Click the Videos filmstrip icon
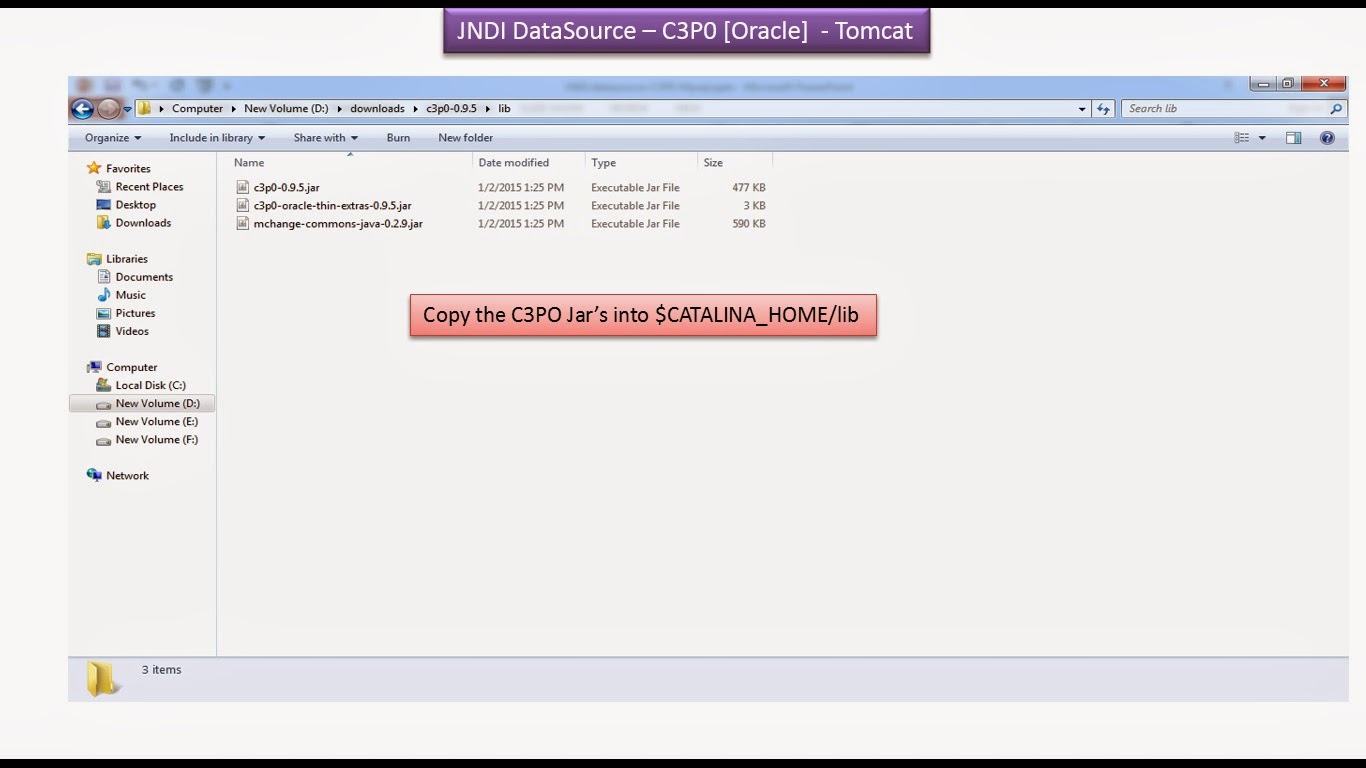 click(103, 331)
